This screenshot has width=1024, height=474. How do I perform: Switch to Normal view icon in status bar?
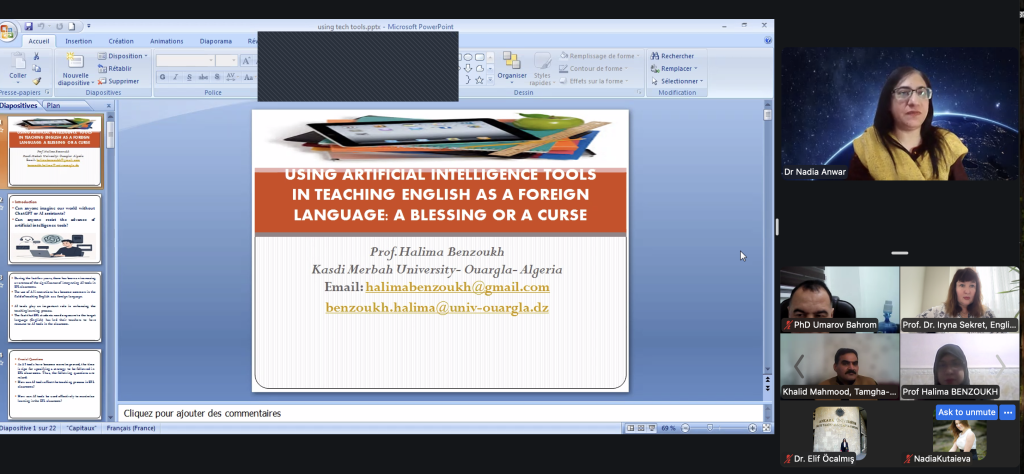630,428
